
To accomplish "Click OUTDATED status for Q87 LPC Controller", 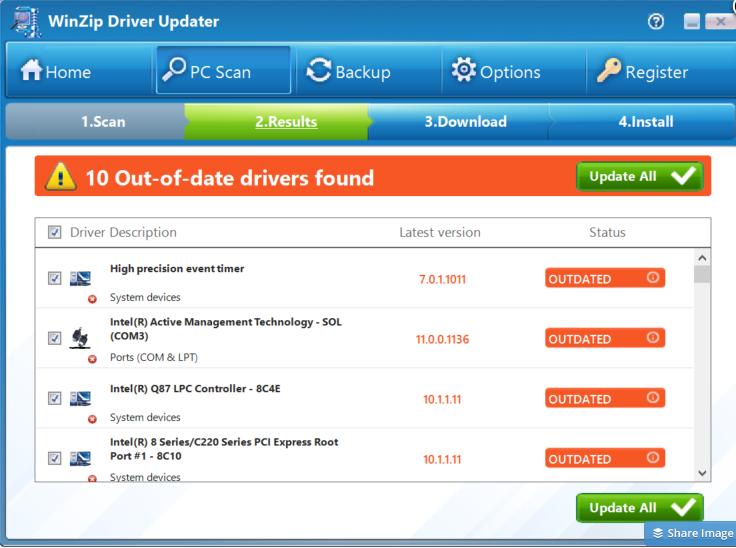I will 605,398.
